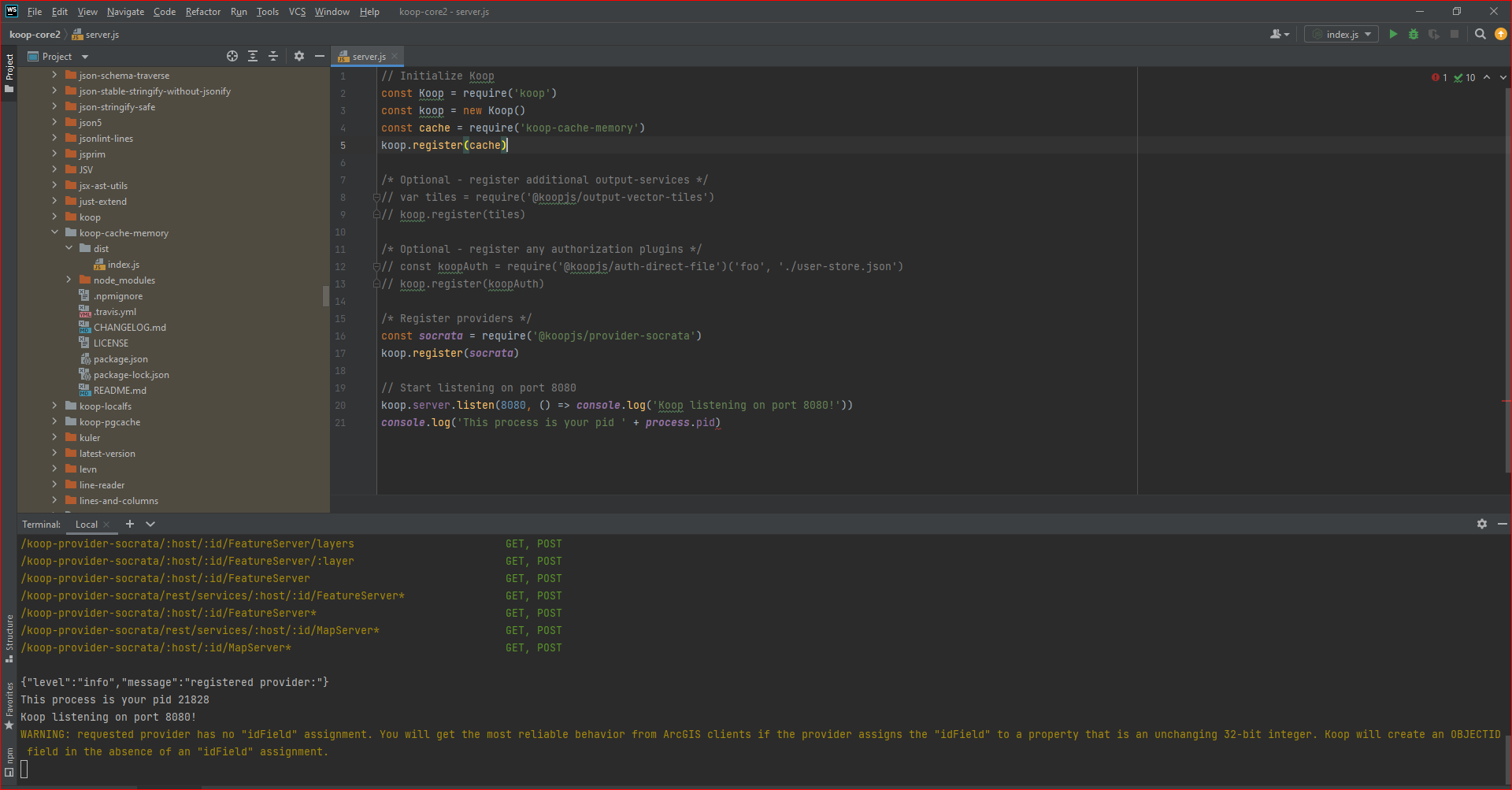The image size is (1512, 790).
Task: Open the npm tool window
Action: 9,762
